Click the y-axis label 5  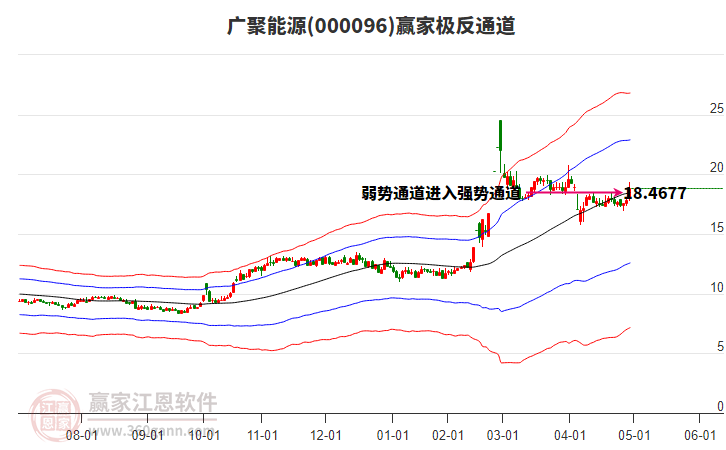point(720,346)
